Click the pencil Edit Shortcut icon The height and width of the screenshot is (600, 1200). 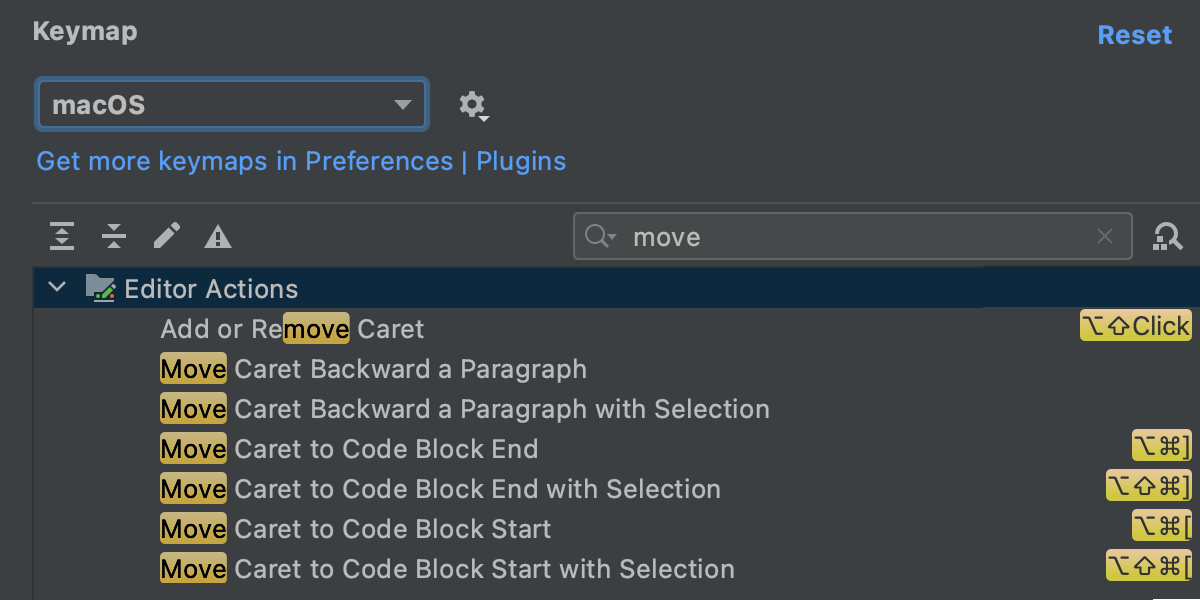click(x=166, y=236)
